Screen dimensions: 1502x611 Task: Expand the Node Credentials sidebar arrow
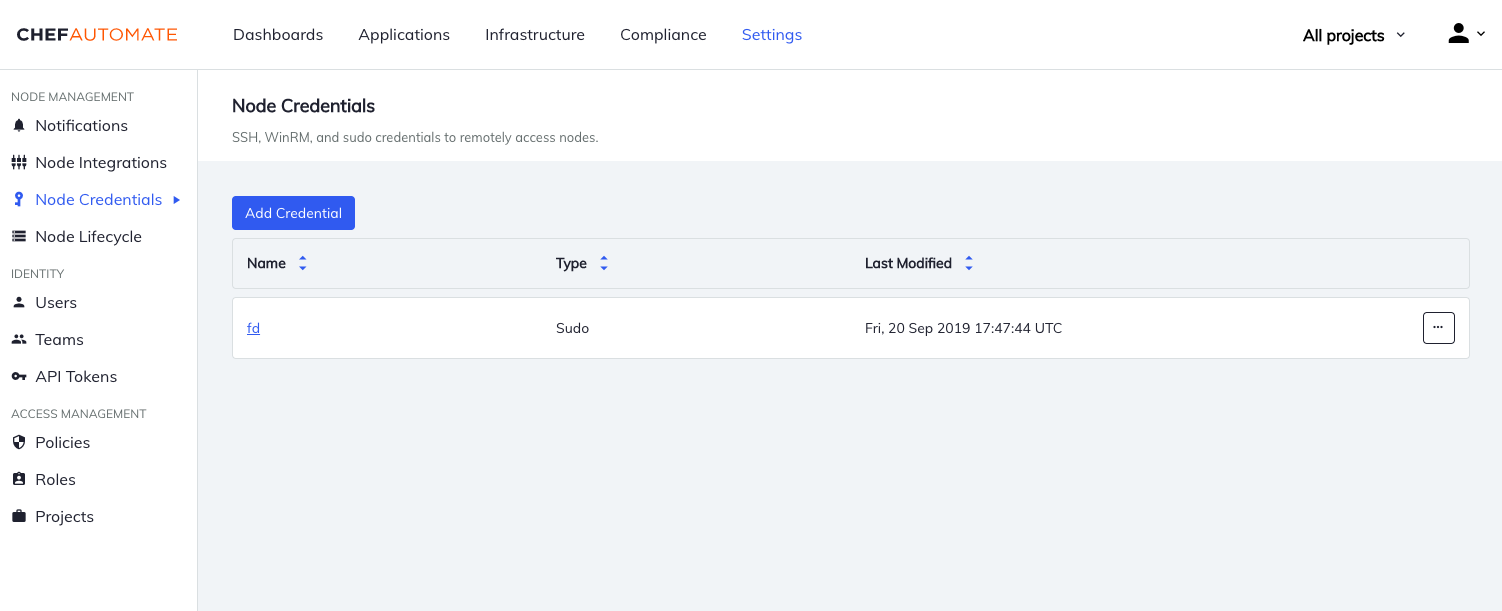tap(178, 200)
